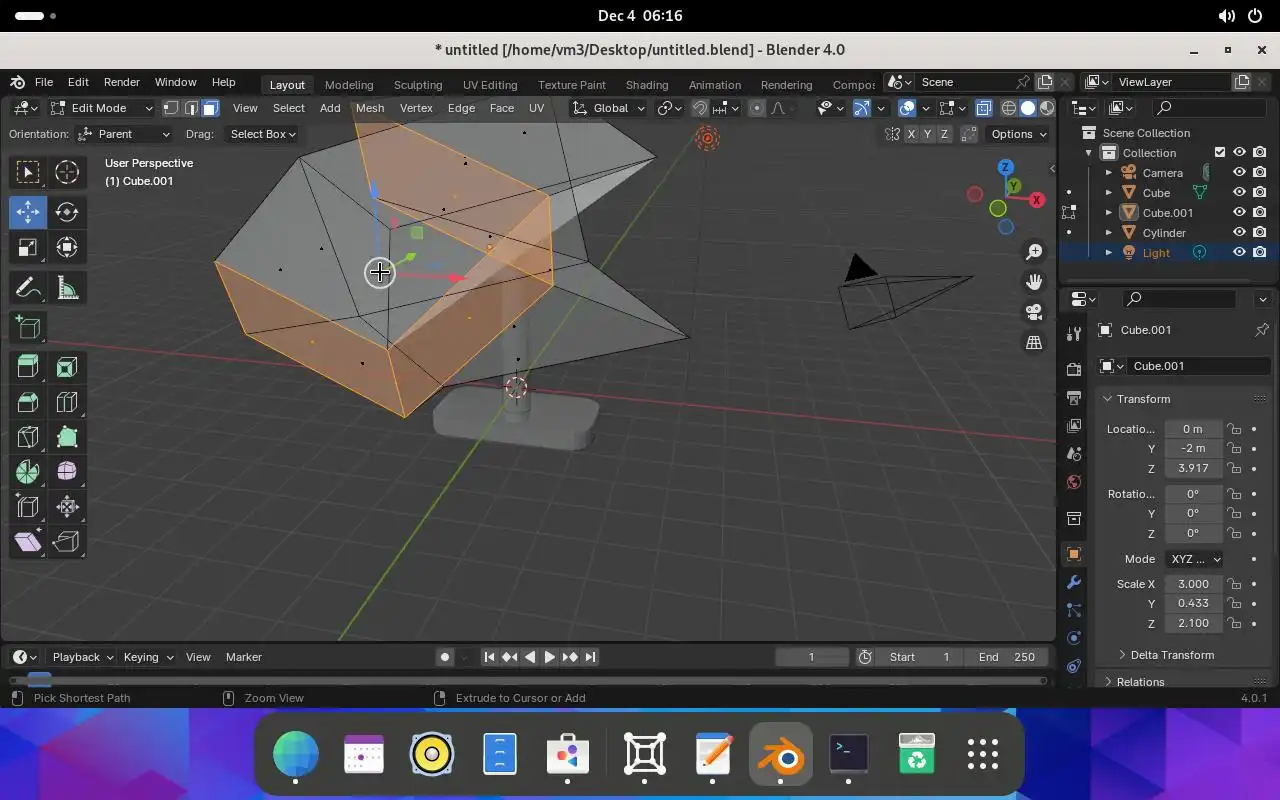Click the viewport zoom magnifier icon

point(1034,252)
